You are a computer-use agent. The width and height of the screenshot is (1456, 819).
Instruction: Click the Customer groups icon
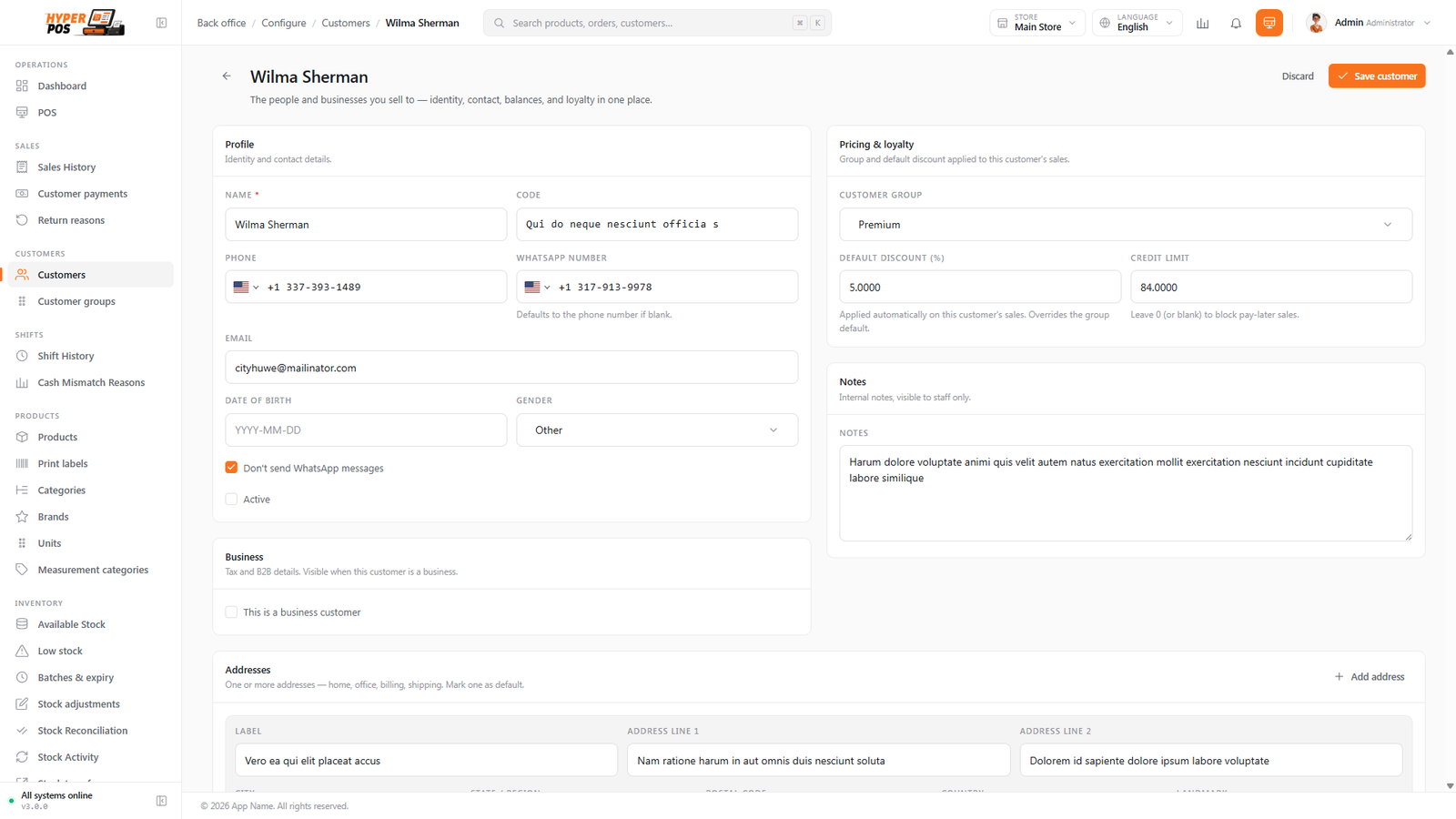[22, 301]
